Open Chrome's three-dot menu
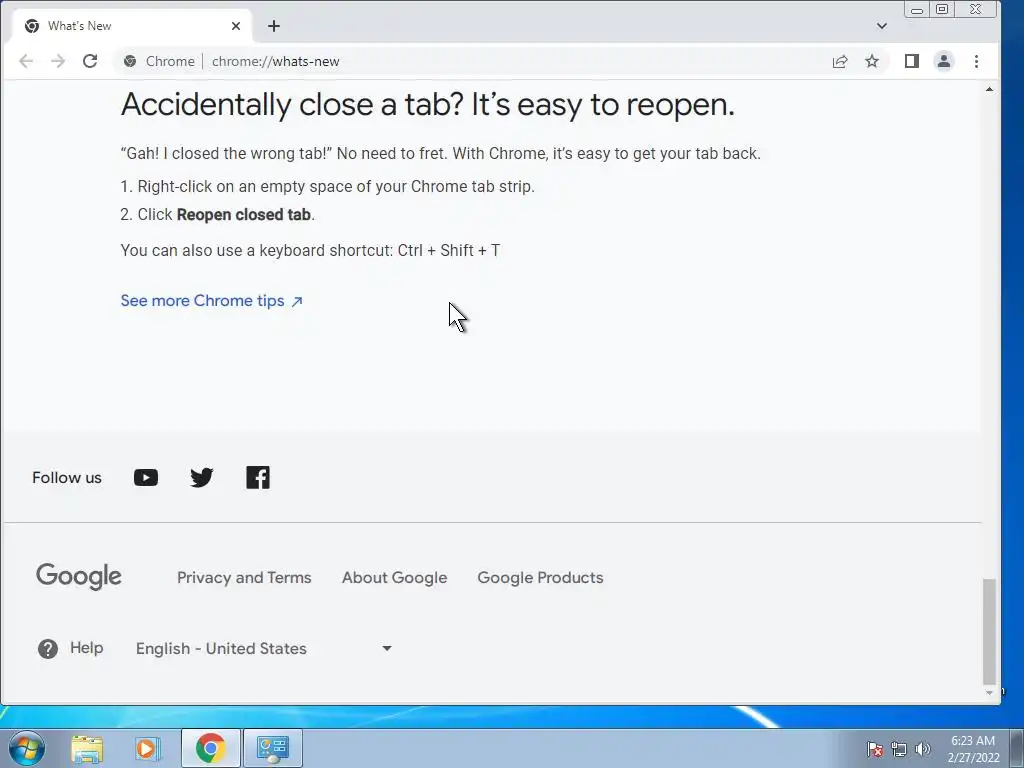1024x768 pixels. [x=976, y=61]
